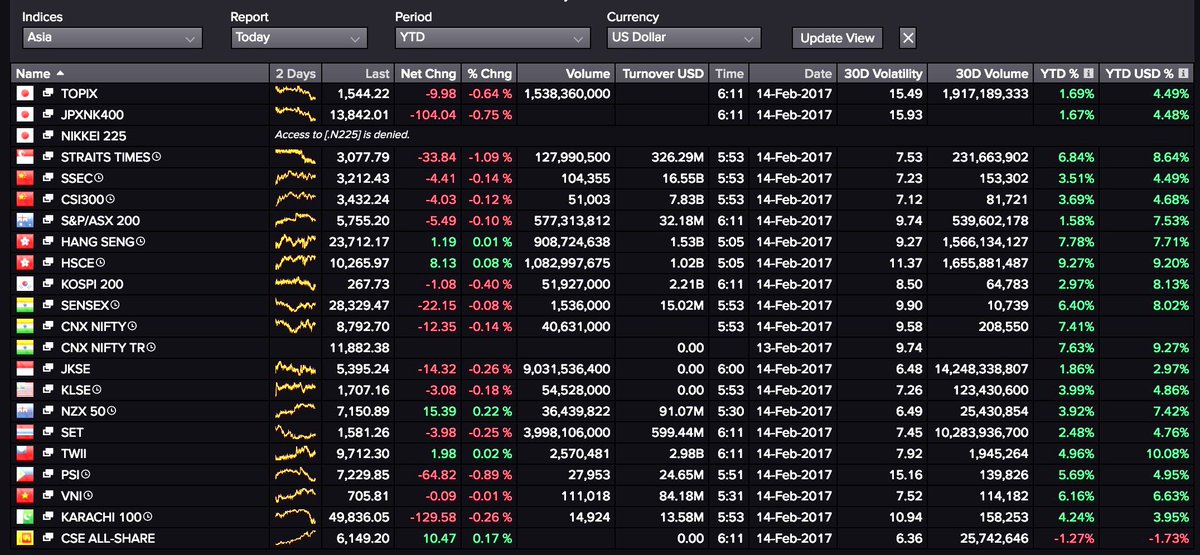Click the 30D Volatility column header

(x=881, y=73)
